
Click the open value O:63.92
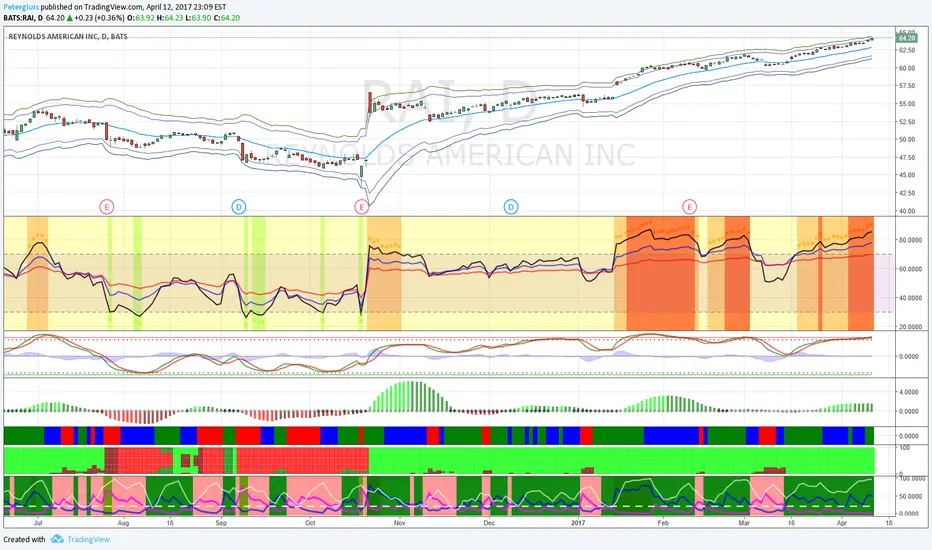(x=141, y=18)
